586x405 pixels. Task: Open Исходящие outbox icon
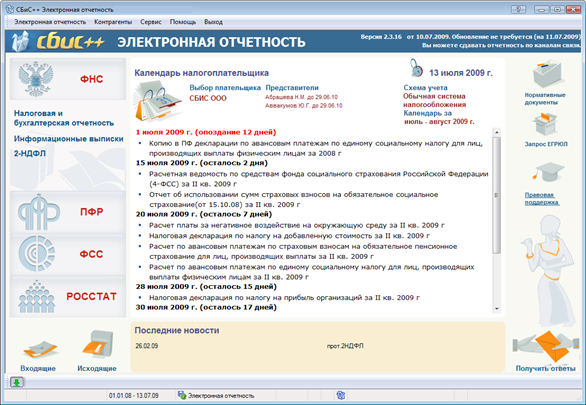click(x=98, y=344)
